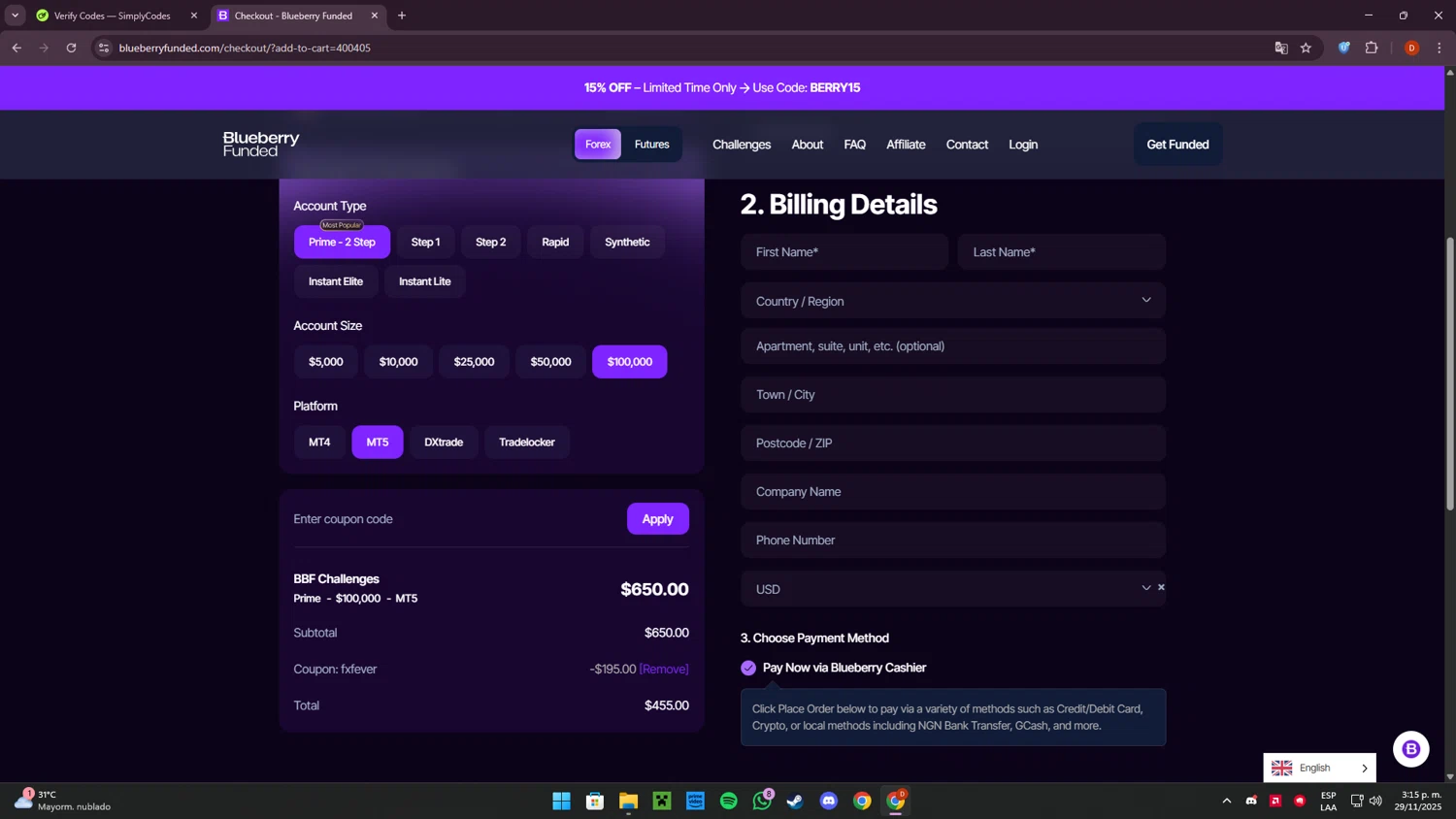Open the Affiliate nav item
This screenshot has height=819, width=1456.
(906, 145)
